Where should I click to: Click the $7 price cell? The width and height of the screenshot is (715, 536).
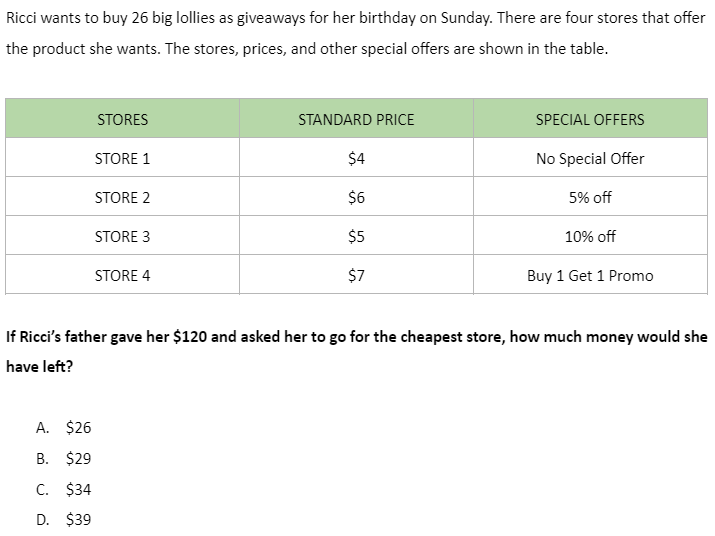click(356, 275)
